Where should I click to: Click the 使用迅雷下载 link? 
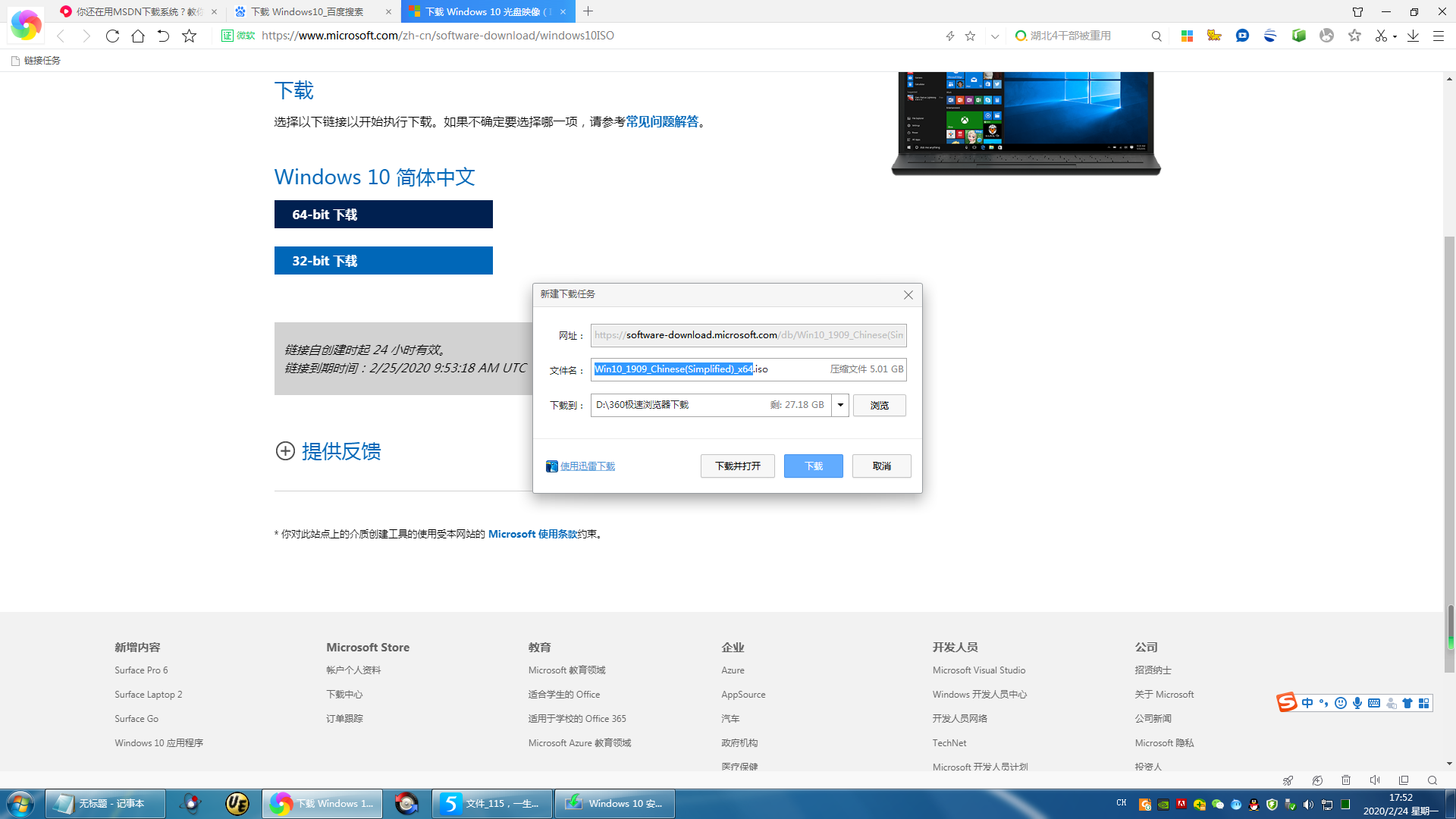pos(588,466)
